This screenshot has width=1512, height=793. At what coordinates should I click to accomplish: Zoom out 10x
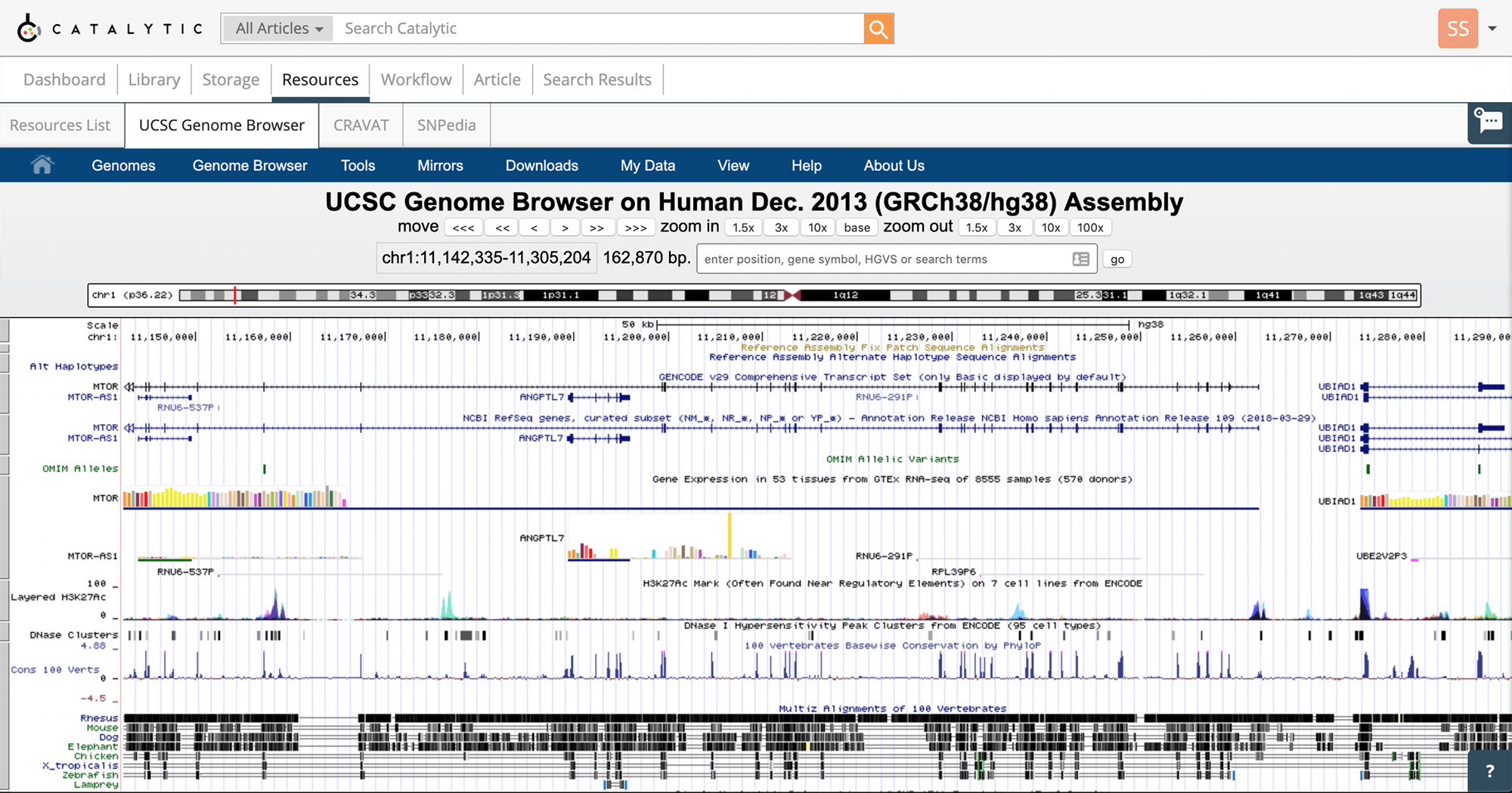[x=1051, y=228]
